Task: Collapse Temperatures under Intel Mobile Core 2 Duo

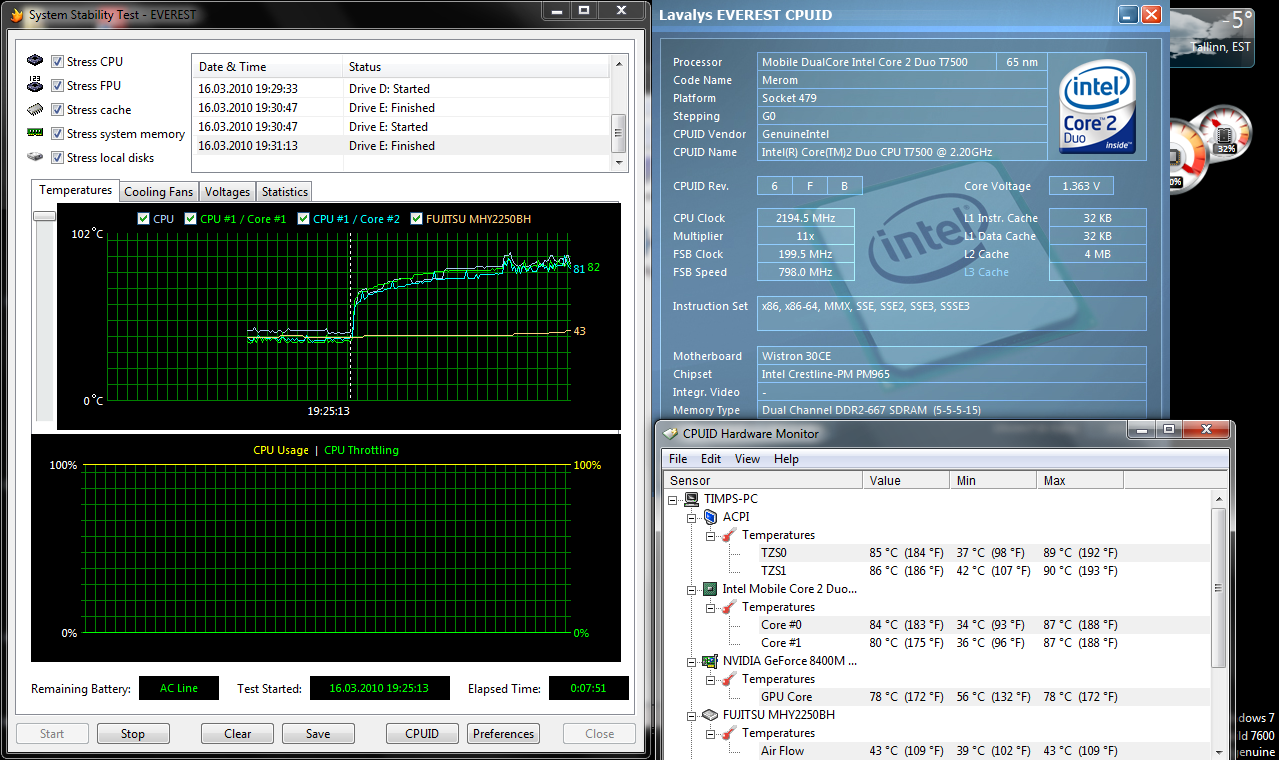Action: tap(710, 607)
